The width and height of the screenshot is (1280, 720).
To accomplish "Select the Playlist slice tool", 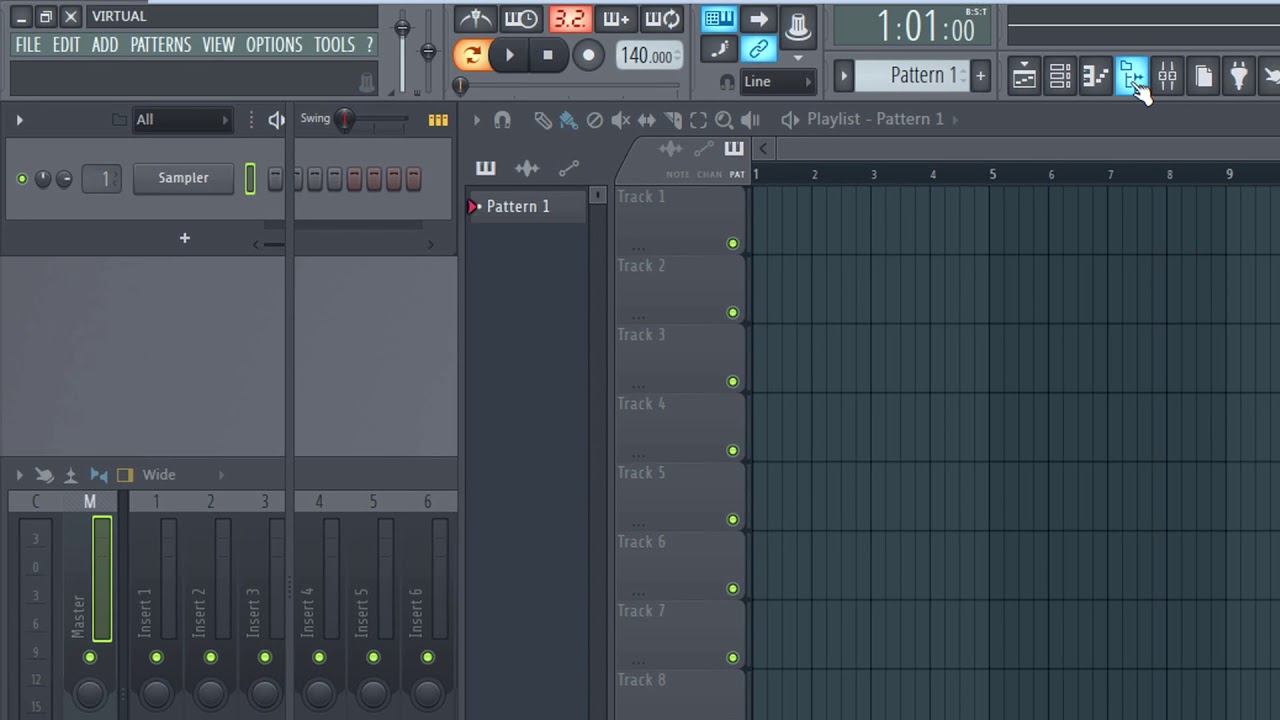I will point(672,120).
